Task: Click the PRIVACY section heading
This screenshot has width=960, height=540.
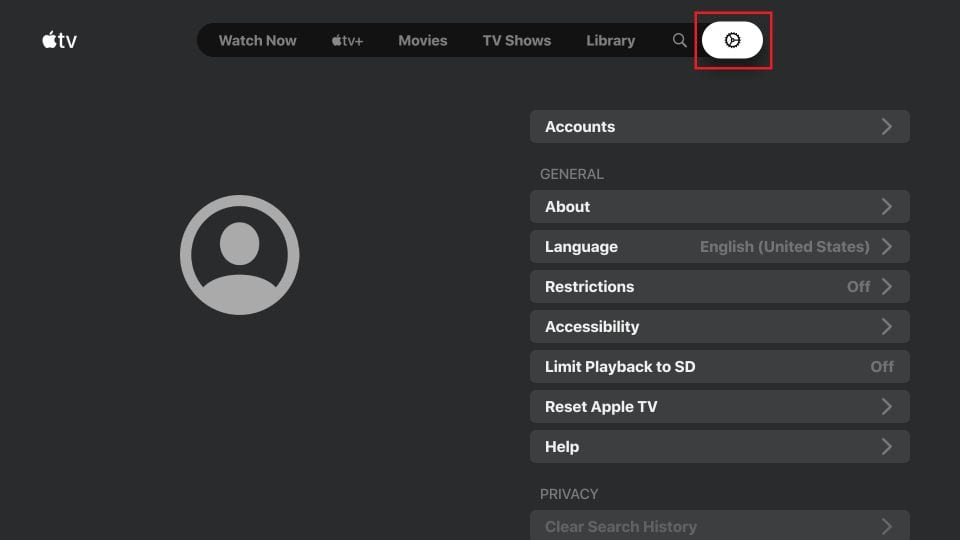Action: coord(569,494)
